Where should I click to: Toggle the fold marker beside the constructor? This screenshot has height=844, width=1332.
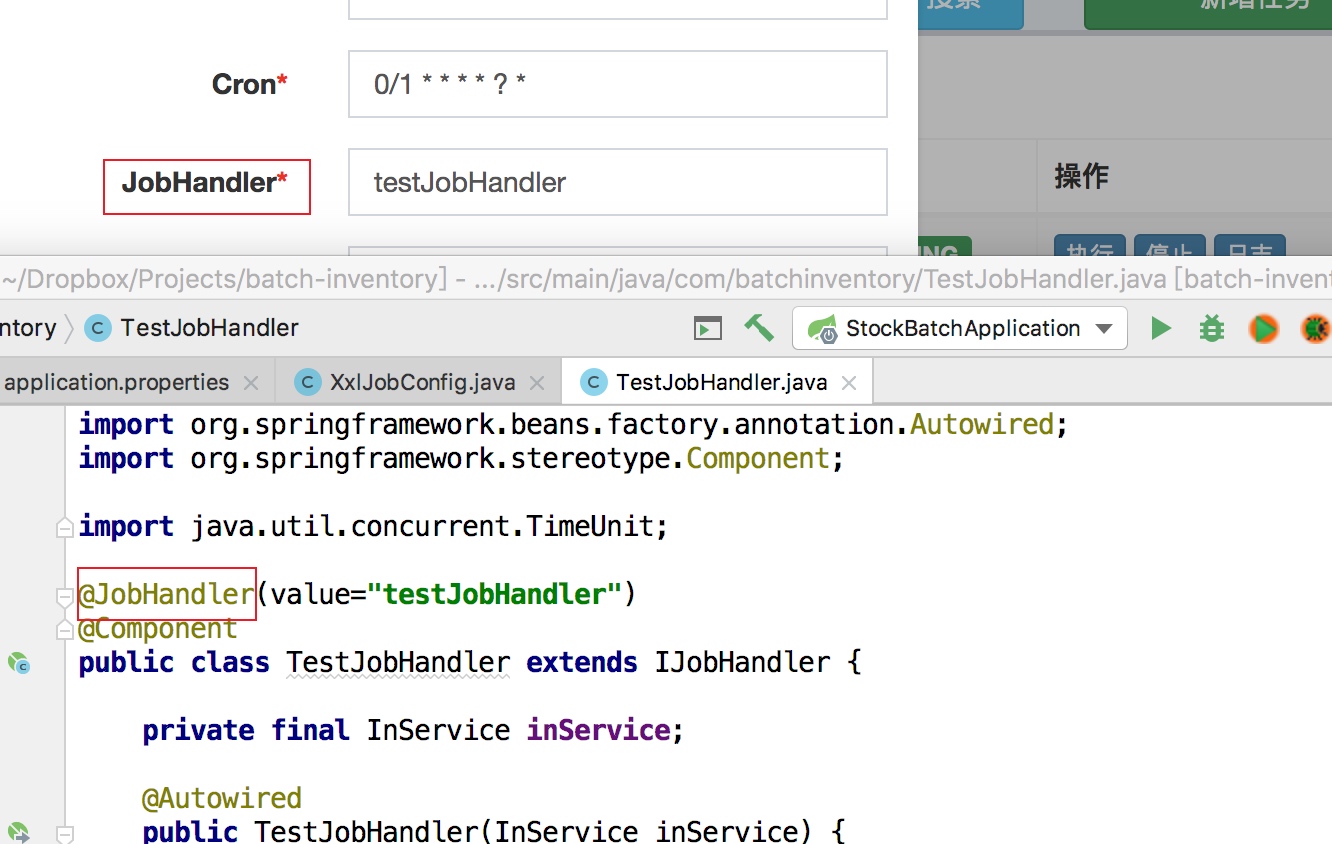(x=65, y=832)
